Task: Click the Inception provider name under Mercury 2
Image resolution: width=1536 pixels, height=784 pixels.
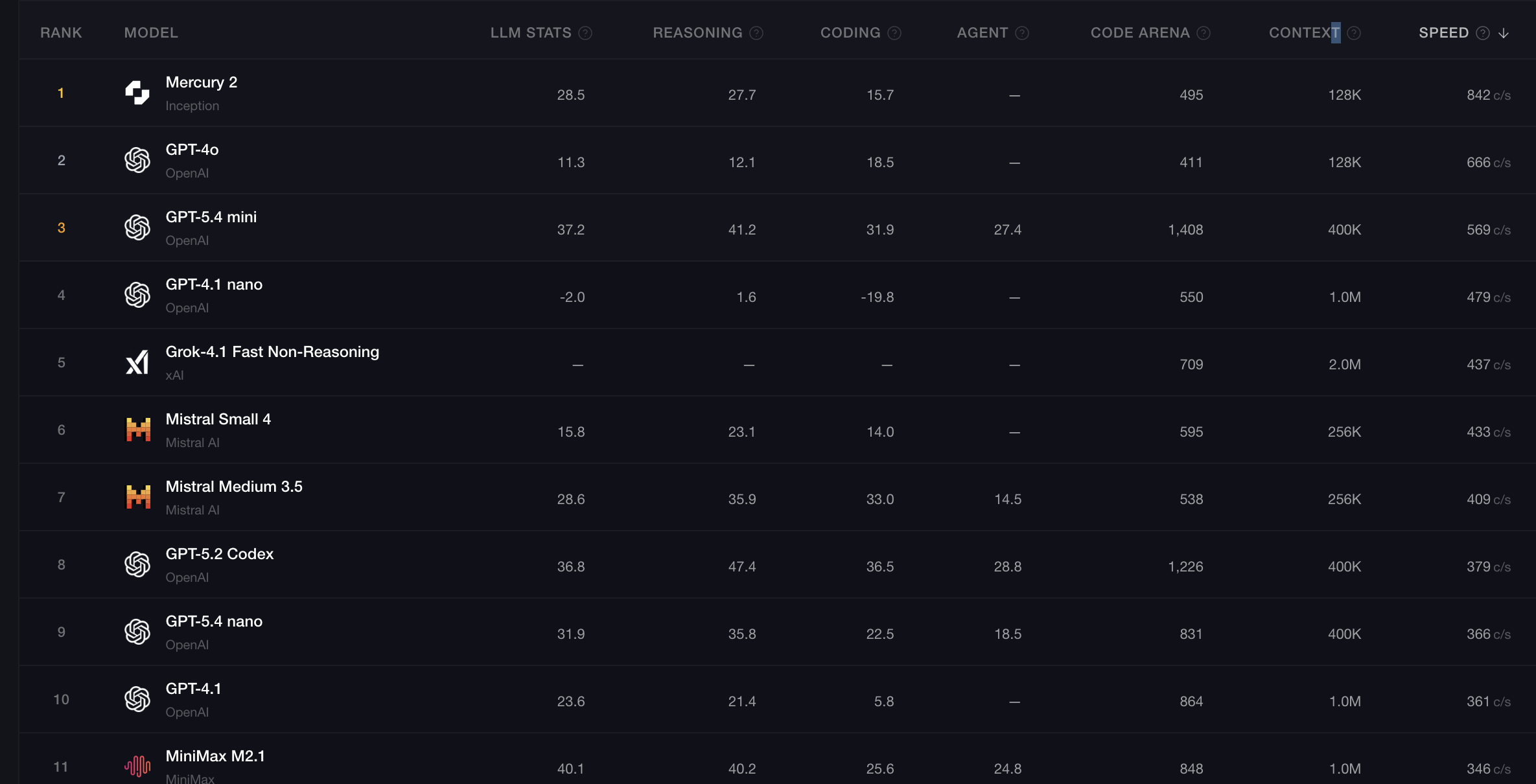Action: click(x=192, y=106)
